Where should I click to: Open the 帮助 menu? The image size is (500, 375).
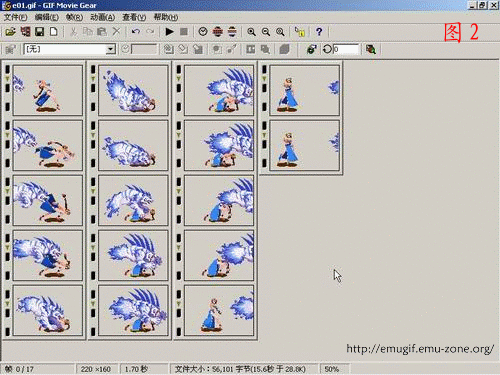tap(166, 17)
